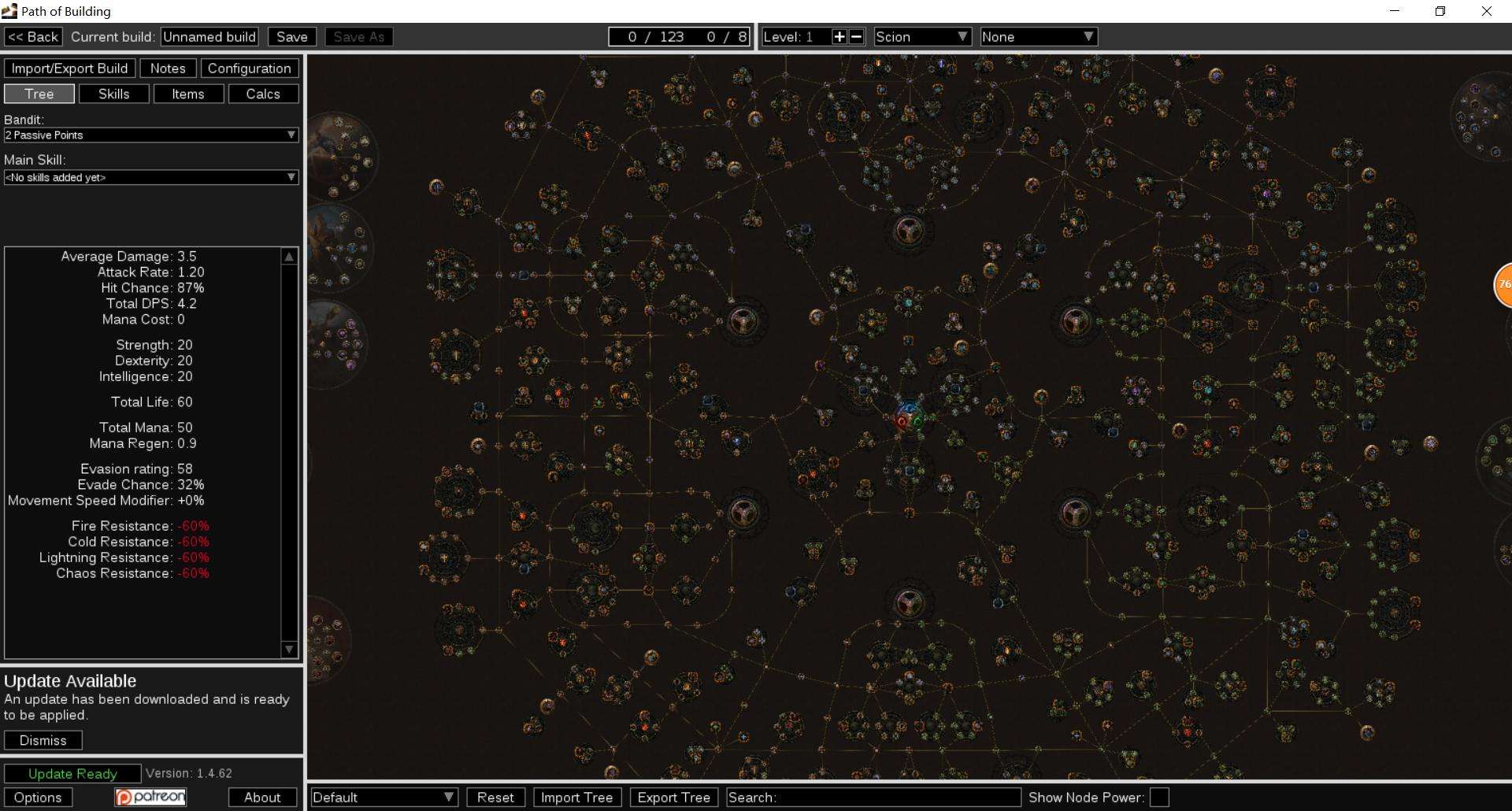This screenshot has width=1512, height=811.
Task: Open the Default tree spec dropdown
Action: (x=384, y=798)
